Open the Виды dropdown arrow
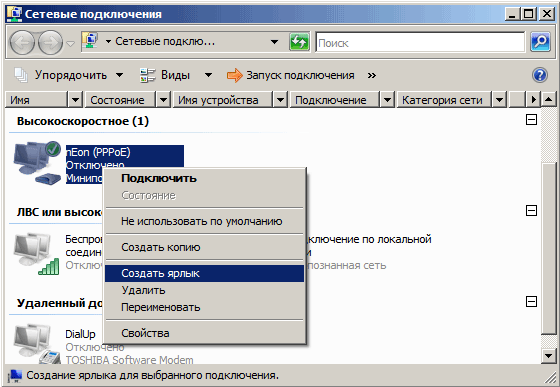 pos(208,75)
